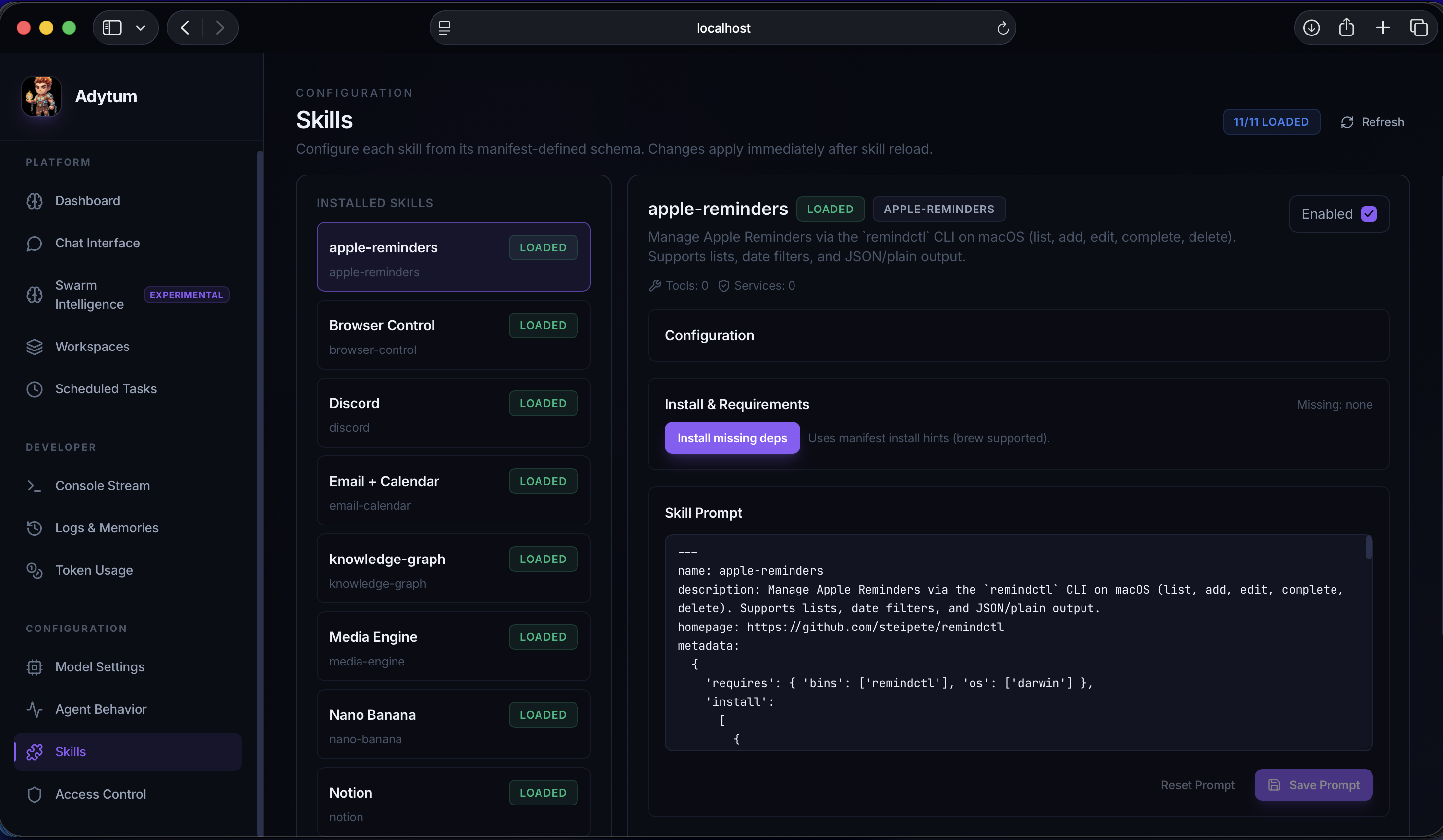Click the Token Usage coins icon
1443x840 pixels.
click(x=35, y=570)
